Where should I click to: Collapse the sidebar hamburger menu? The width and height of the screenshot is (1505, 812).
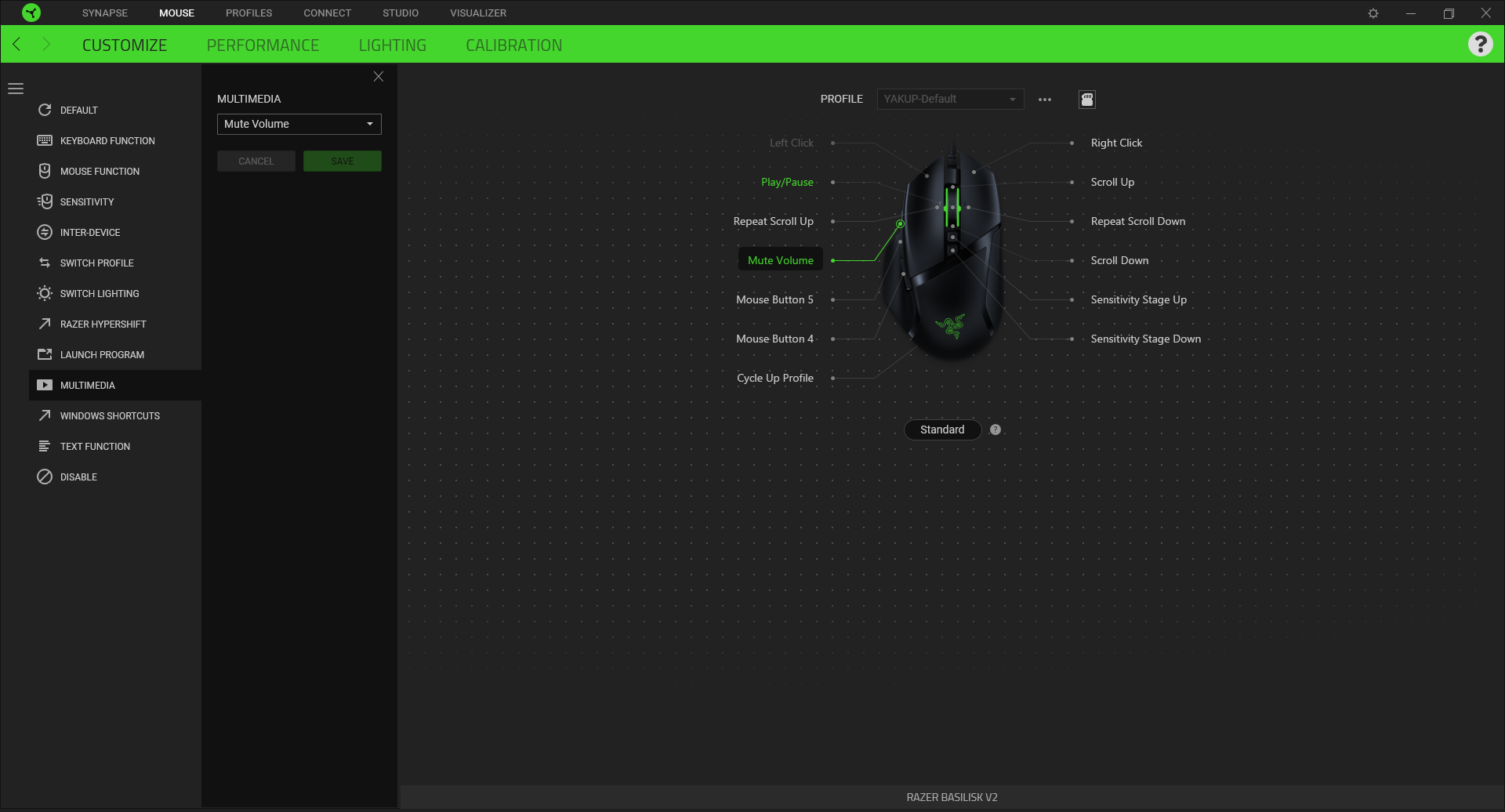[16, 89]
